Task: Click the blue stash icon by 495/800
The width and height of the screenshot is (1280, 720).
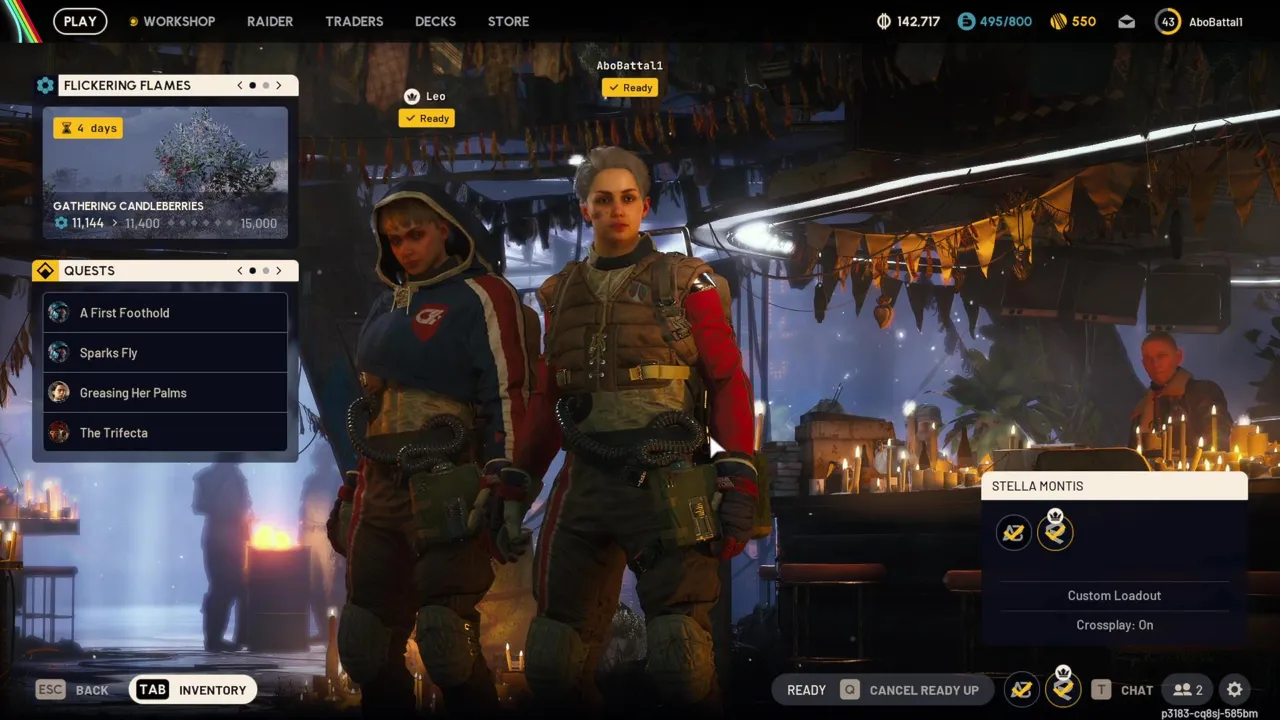Action: tap(966, 21)
